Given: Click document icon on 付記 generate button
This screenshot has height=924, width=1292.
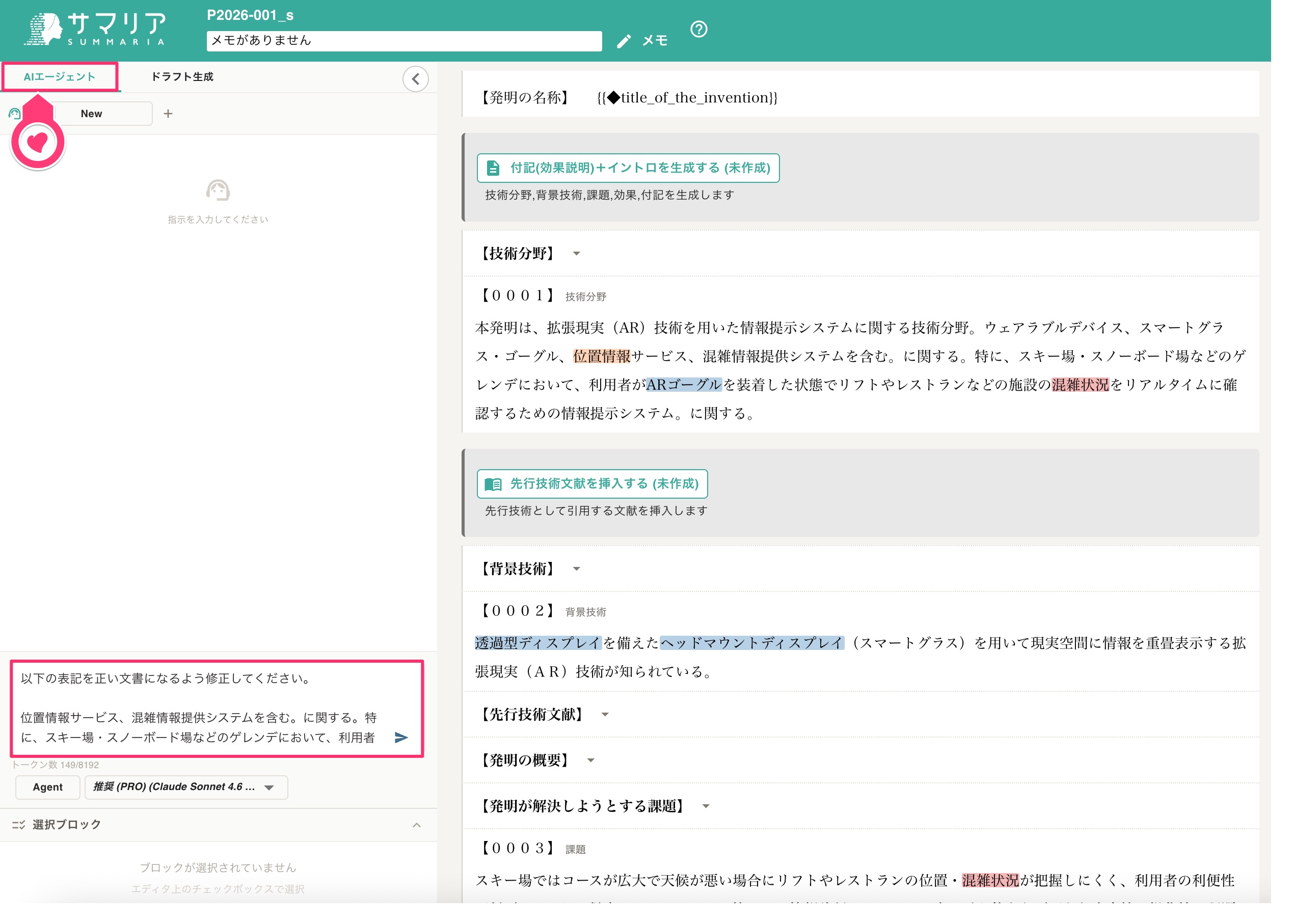Looking at the screenshot, I should (x=493, y=168).
